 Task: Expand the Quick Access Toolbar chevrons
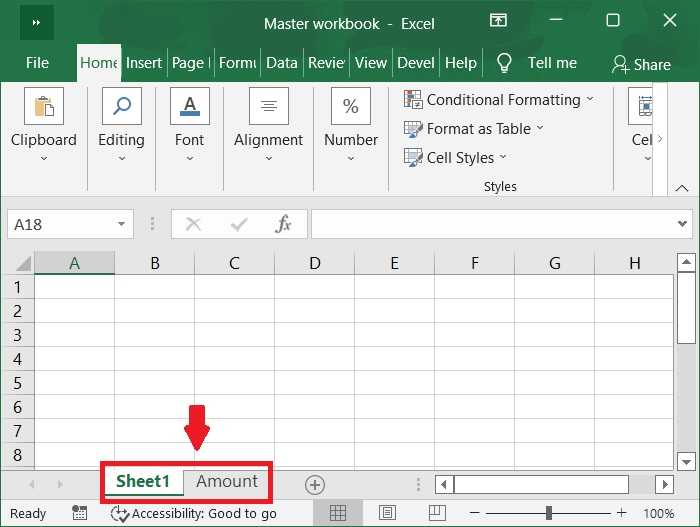point(37,22)
